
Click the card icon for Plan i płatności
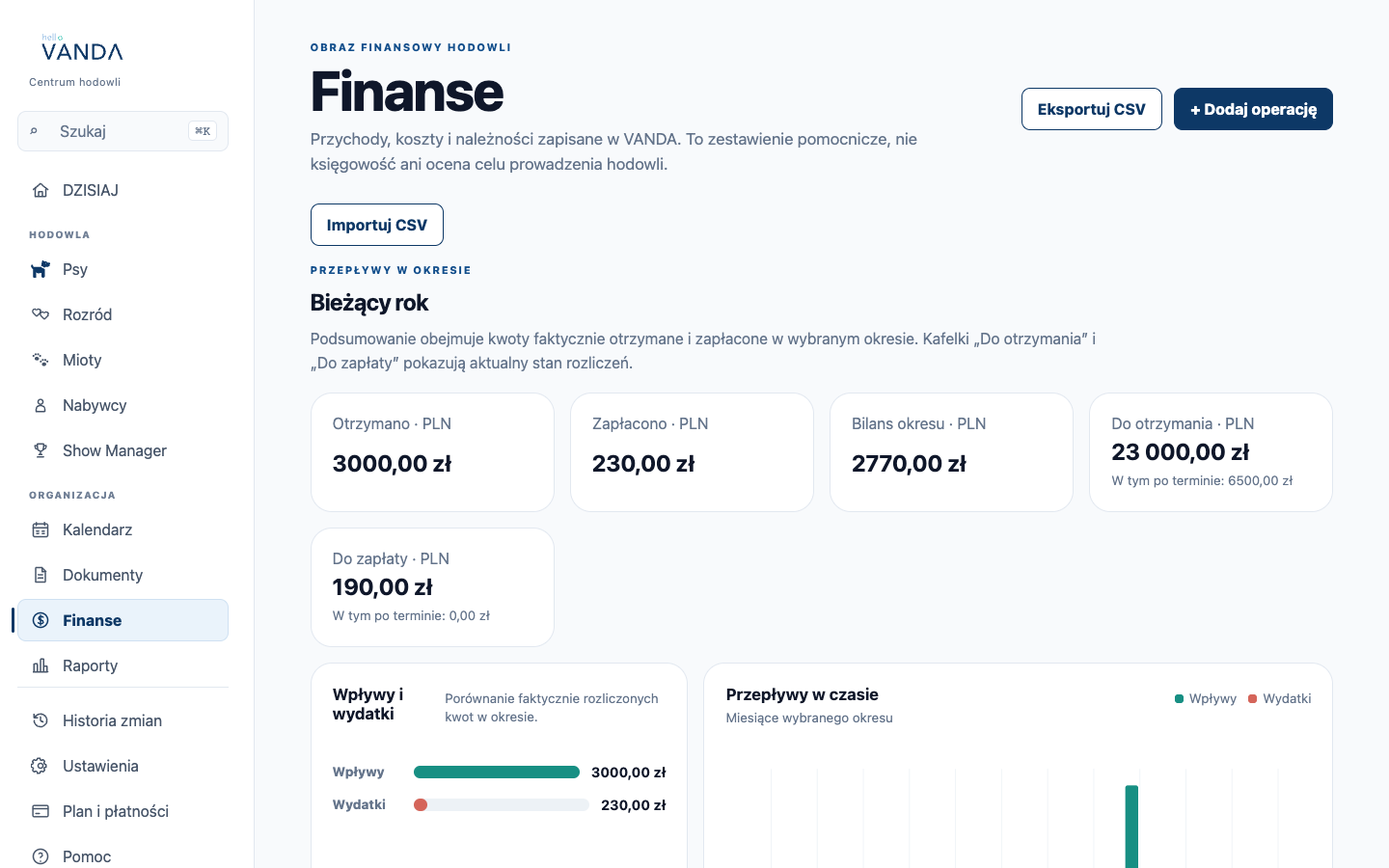click(x=41, y=811)
